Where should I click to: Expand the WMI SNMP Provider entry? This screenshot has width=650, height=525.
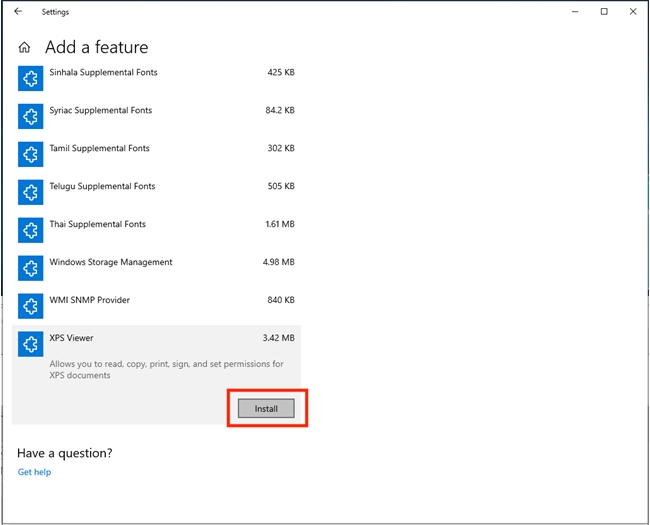pyautogui.click(x=156, y=306)
